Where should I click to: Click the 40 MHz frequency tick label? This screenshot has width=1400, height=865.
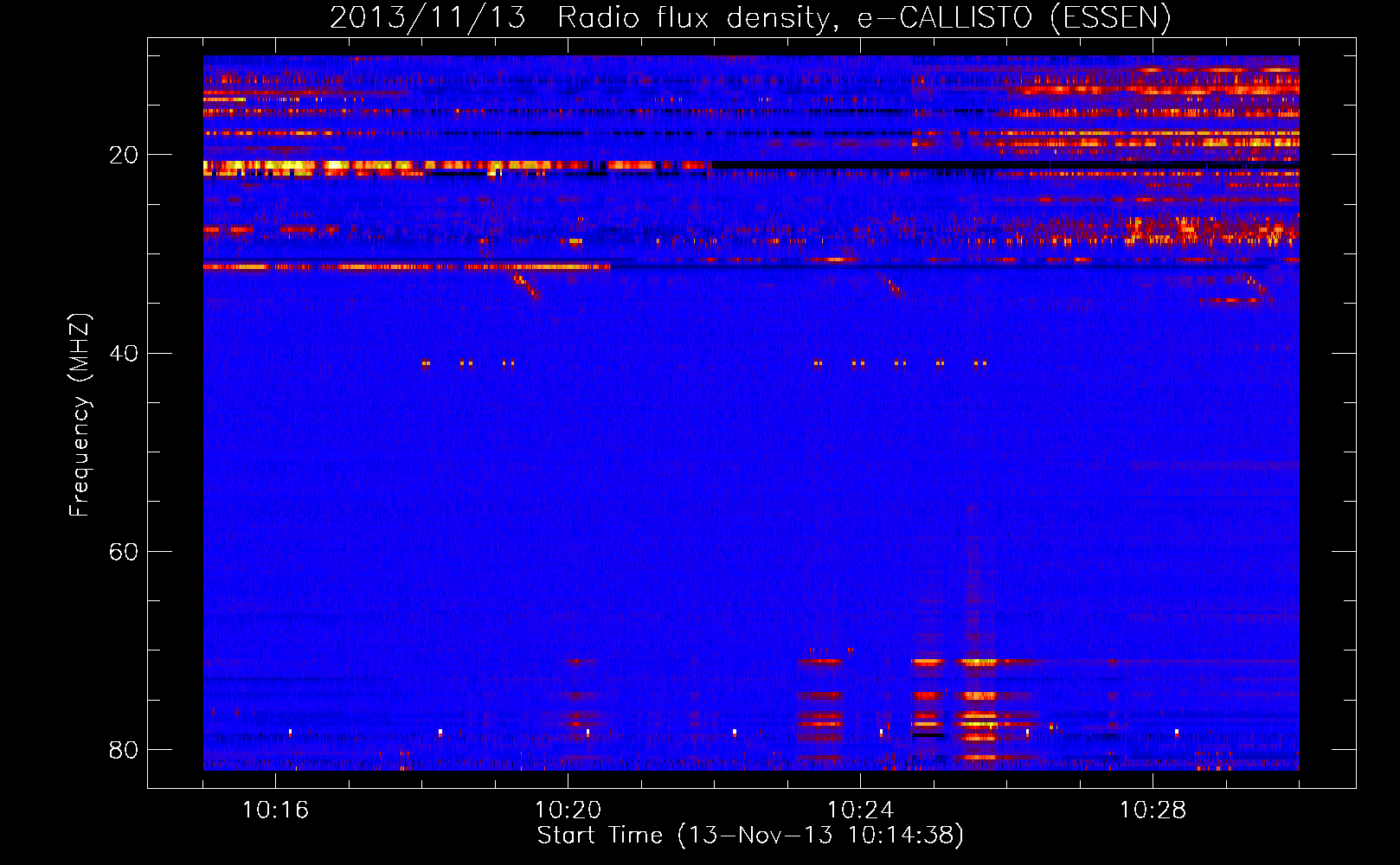pos(124,353)
